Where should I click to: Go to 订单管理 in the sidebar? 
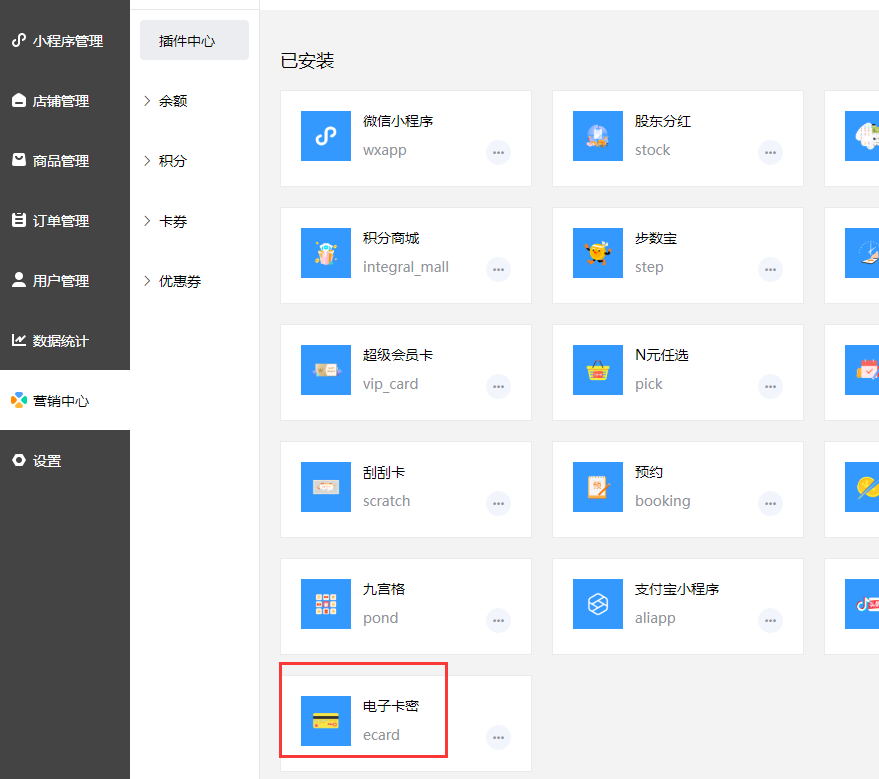60,221
